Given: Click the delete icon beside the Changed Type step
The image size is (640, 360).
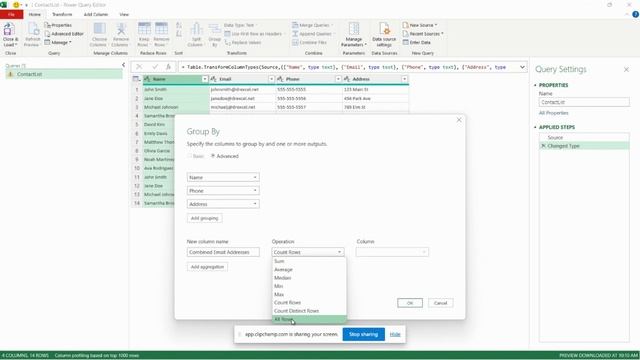Looking at the screenshot, I should tap(543, 146).
